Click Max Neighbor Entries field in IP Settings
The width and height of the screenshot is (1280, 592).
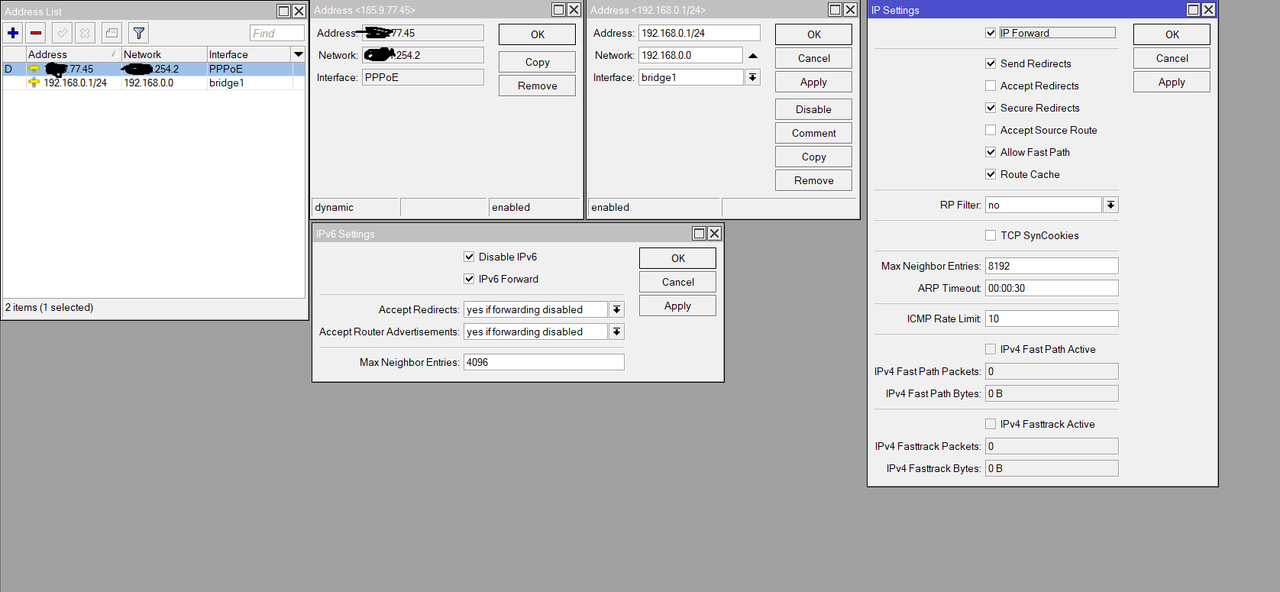coord(1051,266)
